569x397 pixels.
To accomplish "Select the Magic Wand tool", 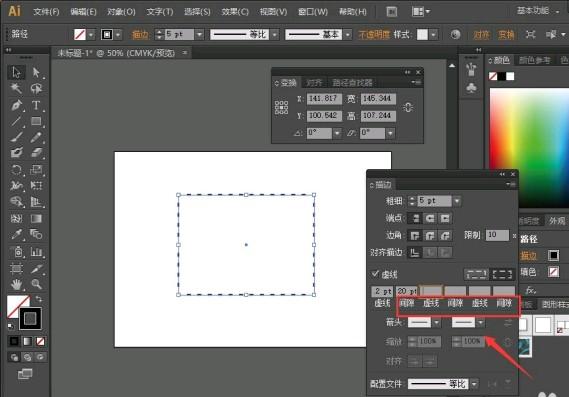I will [x=16, y=88].
